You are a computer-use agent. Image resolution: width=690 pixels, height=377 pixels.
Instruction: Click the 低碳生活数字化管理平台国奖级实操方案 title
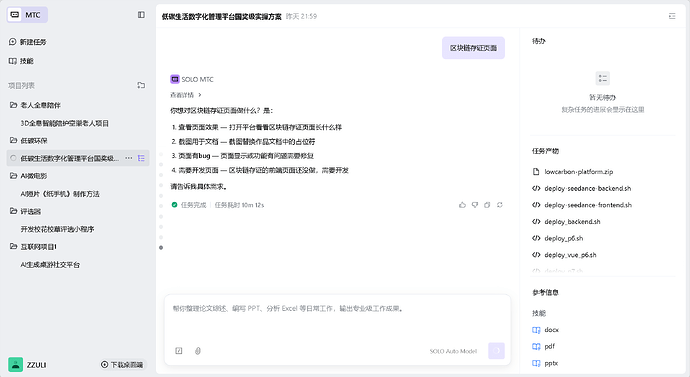pos(221,16)
